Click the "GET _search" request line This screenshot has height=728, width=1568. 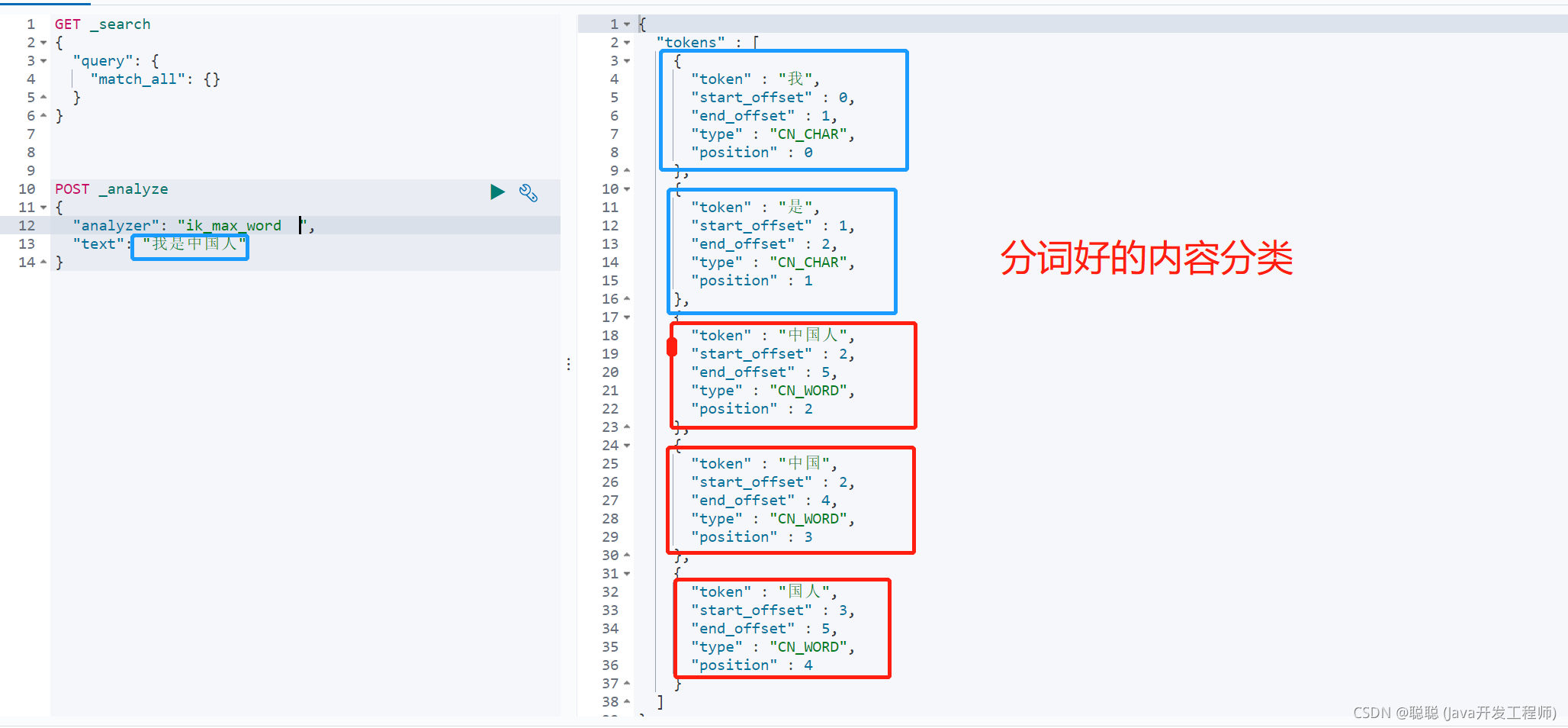pyautogui.click(x=102, y=24)
